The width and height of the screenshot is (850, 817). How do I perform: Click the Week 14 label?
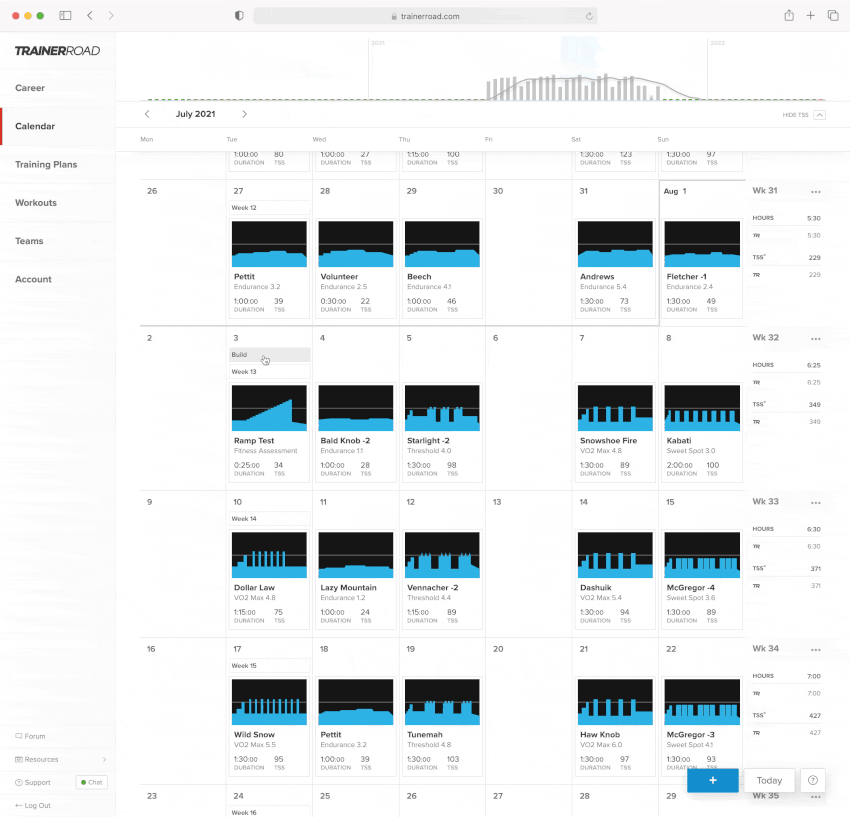tap(269, 519)
